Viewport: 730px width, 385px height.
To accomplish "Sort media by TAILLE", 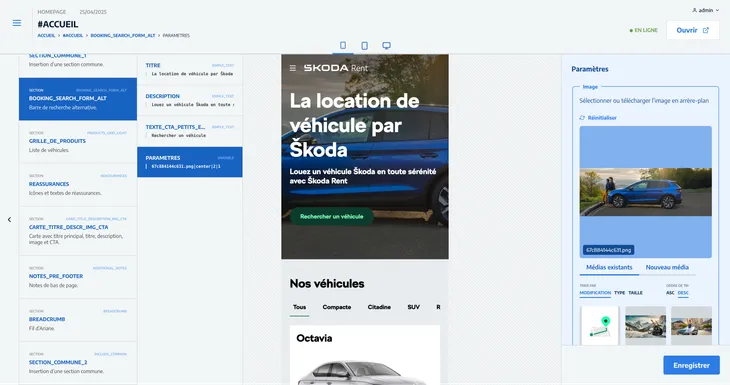I will pos(635,293).
